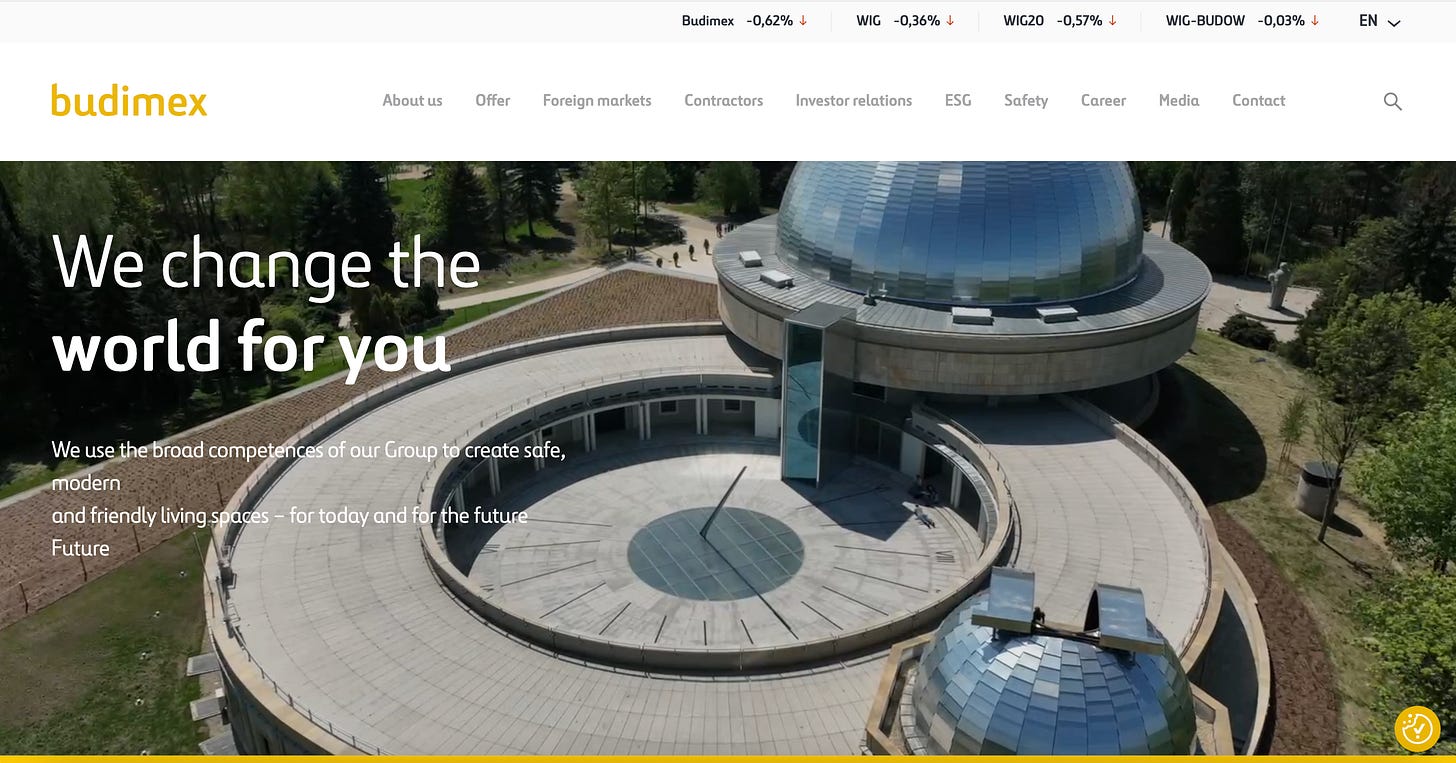This screenshot has width=1456, height=763.
Task: Click the yellow cookie settings badge
Action: (1417, 729)
